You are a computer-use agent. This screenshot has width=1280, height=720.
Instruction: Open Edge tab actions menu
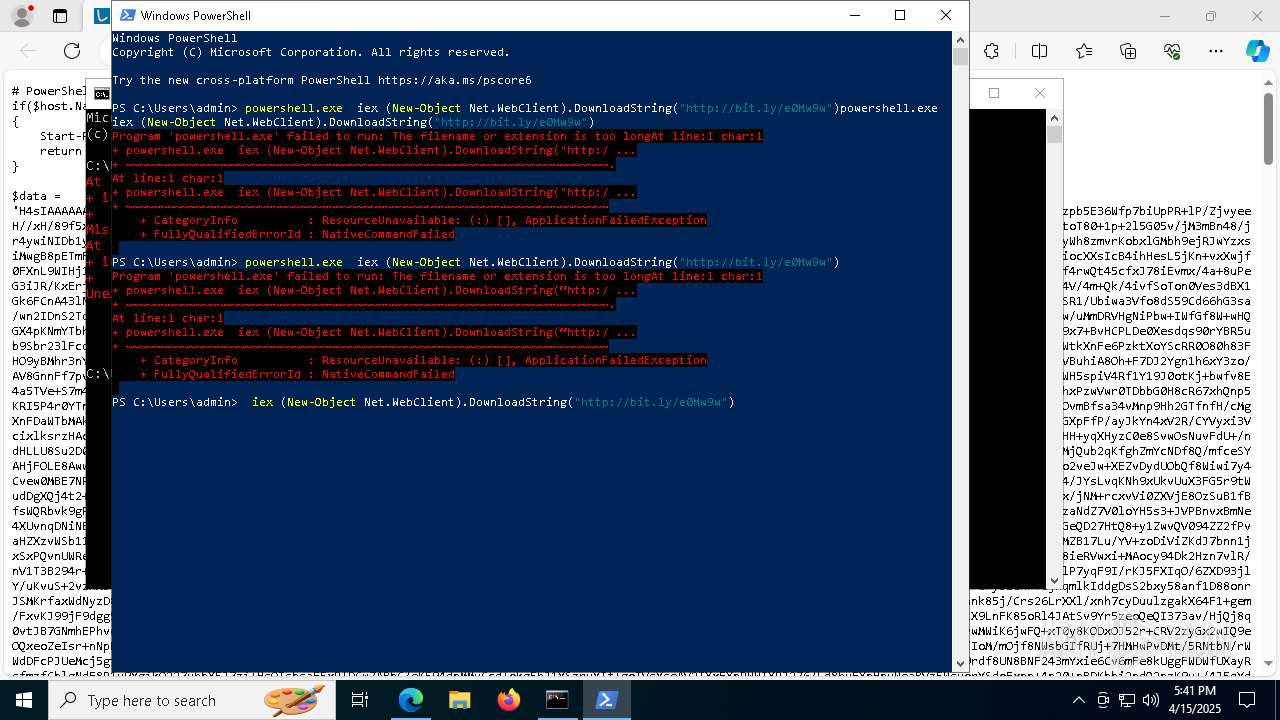pyautogui.click(x=60, y=16)
